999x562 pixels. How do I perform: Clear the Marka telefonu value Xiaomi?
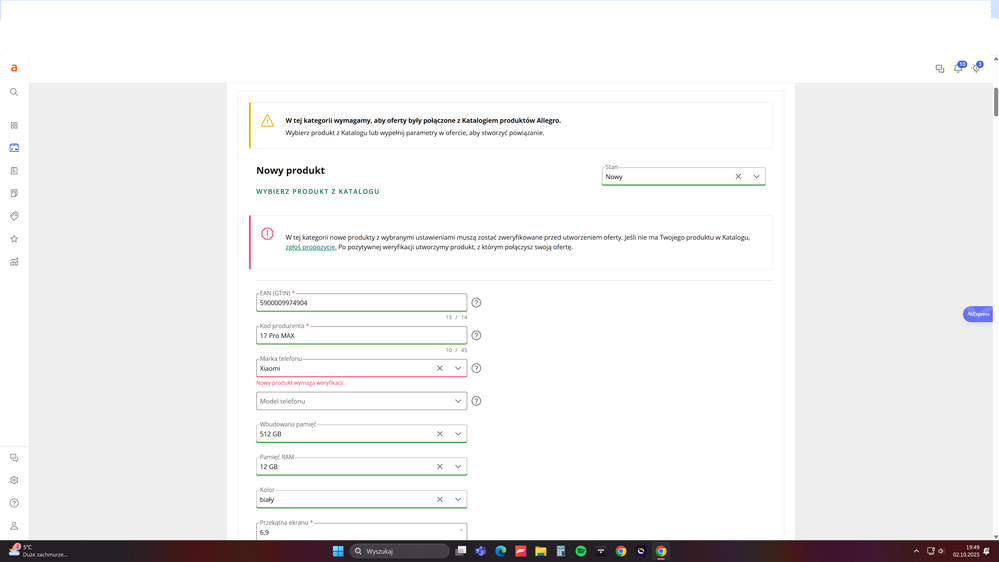tap(440, 368)
